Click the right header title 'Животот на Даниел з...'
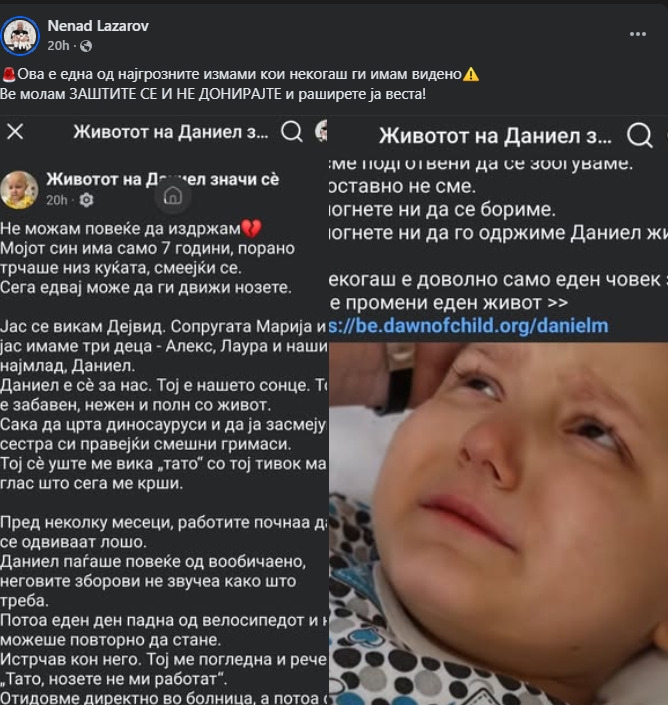Screen dimensions: 668x705 [x=495, y=136]
